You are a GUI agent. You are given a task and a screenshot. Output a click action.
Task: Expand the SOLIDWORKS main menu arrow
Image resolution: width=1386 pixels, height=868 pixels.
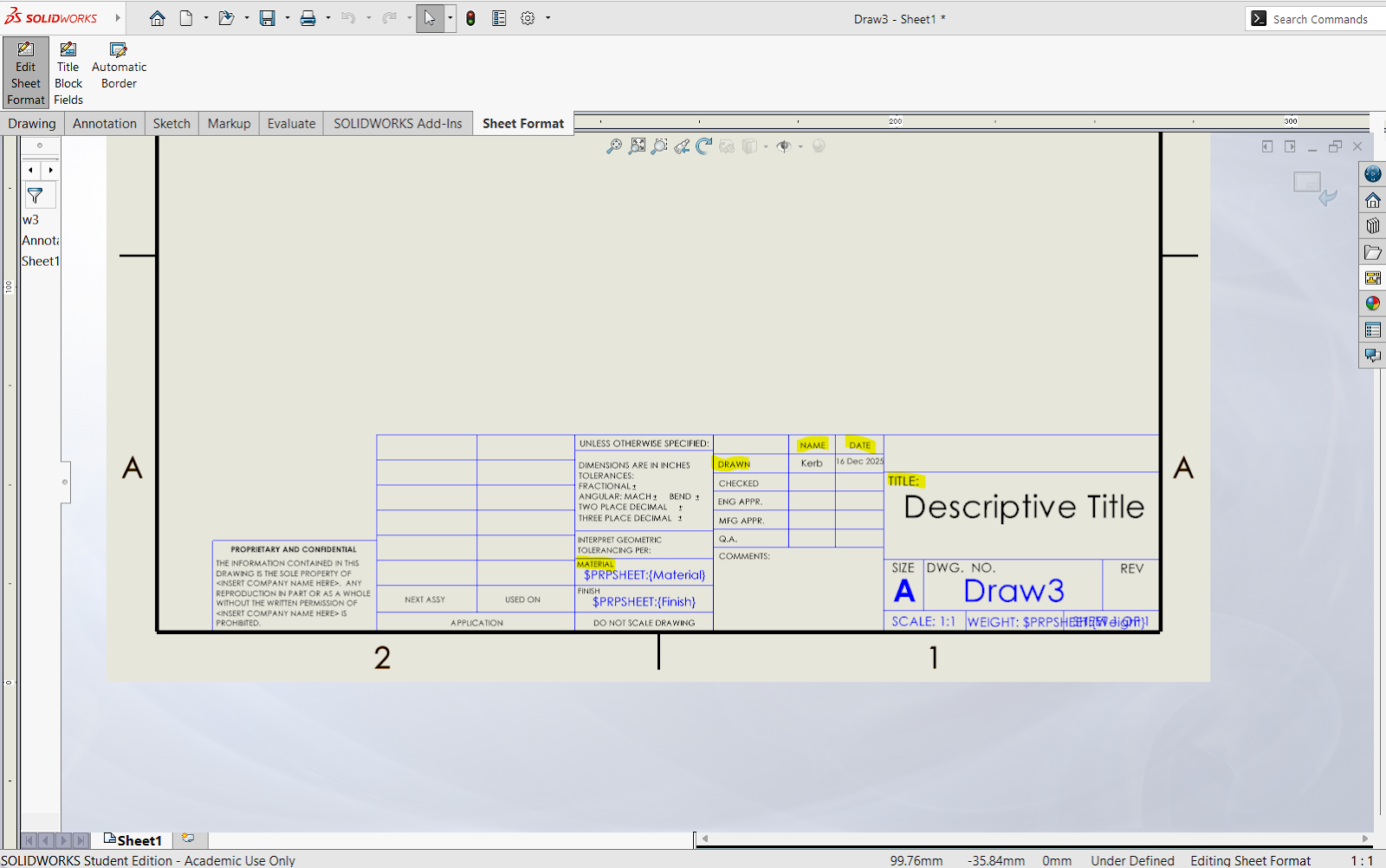(118, 18)
